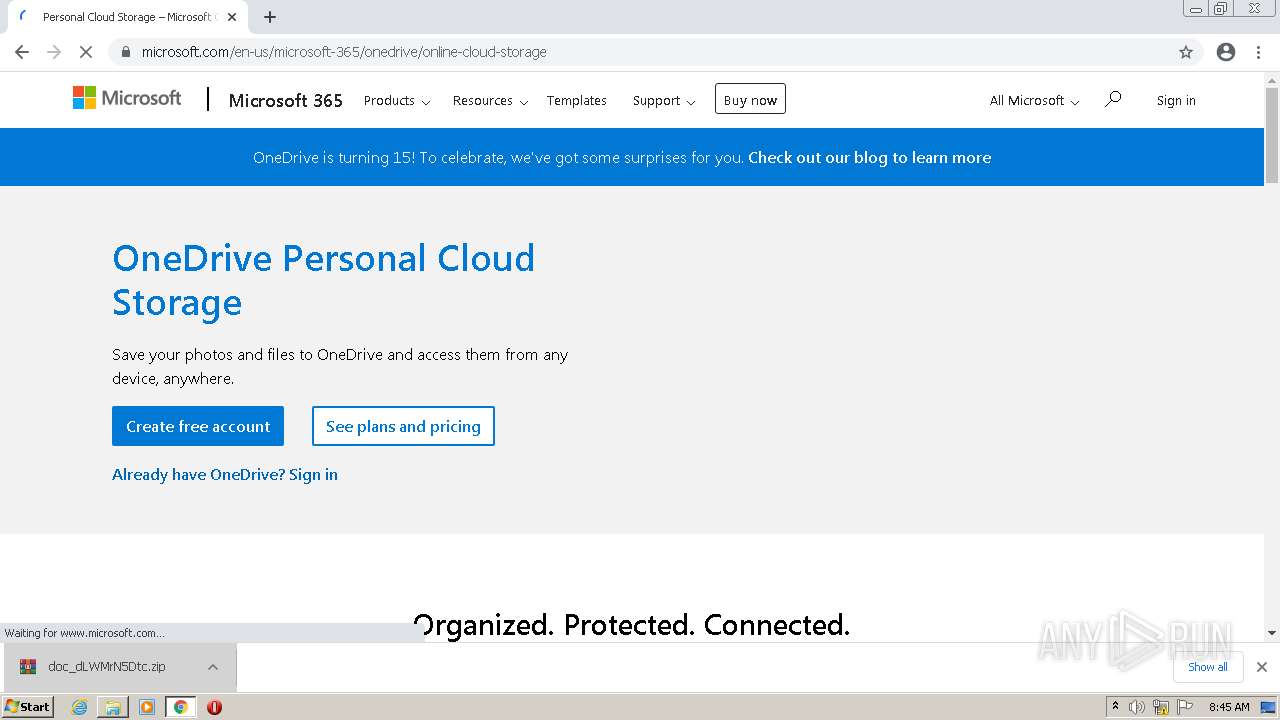Open media player from taskbar
1280x720 pixels.
coord(147,707)
